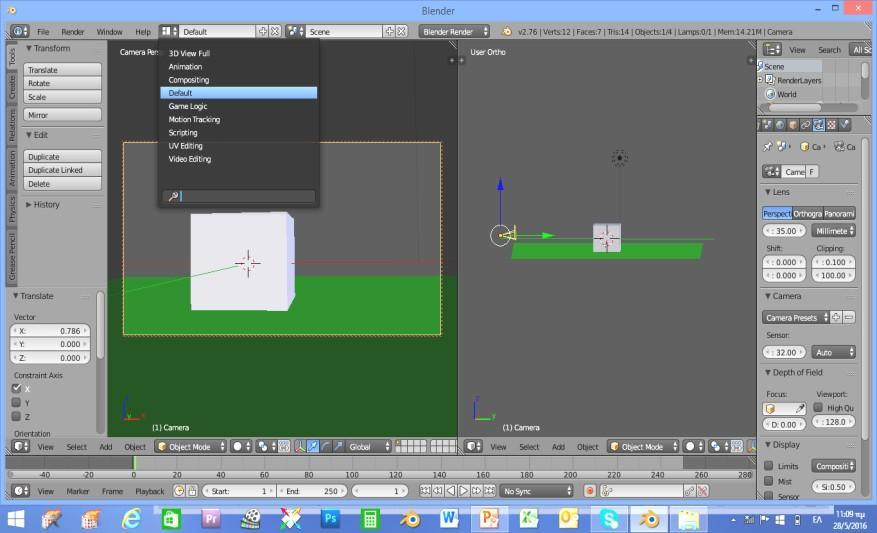This screenshot has width=877, height=533.
Task: Click the translate manipulator arrow icon
Action: [x=313, y=447]
